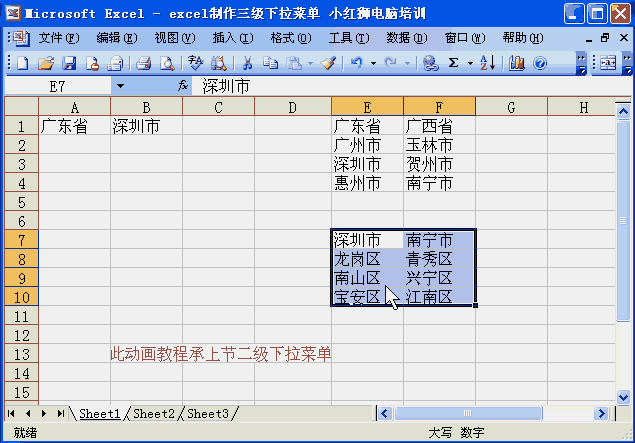Switch to the Sheet3 tab
635x443 pixels.
click(x=208, y=413)
